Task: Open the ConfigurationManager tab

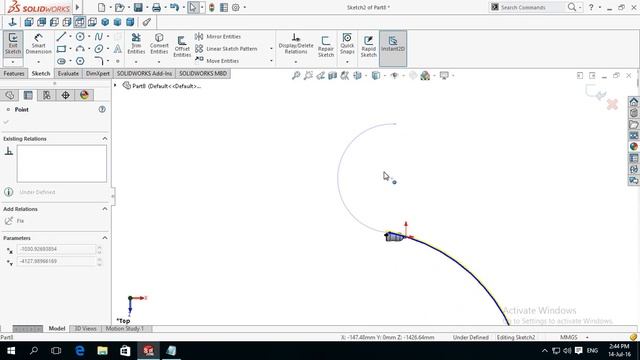Action: pos(47,96)
